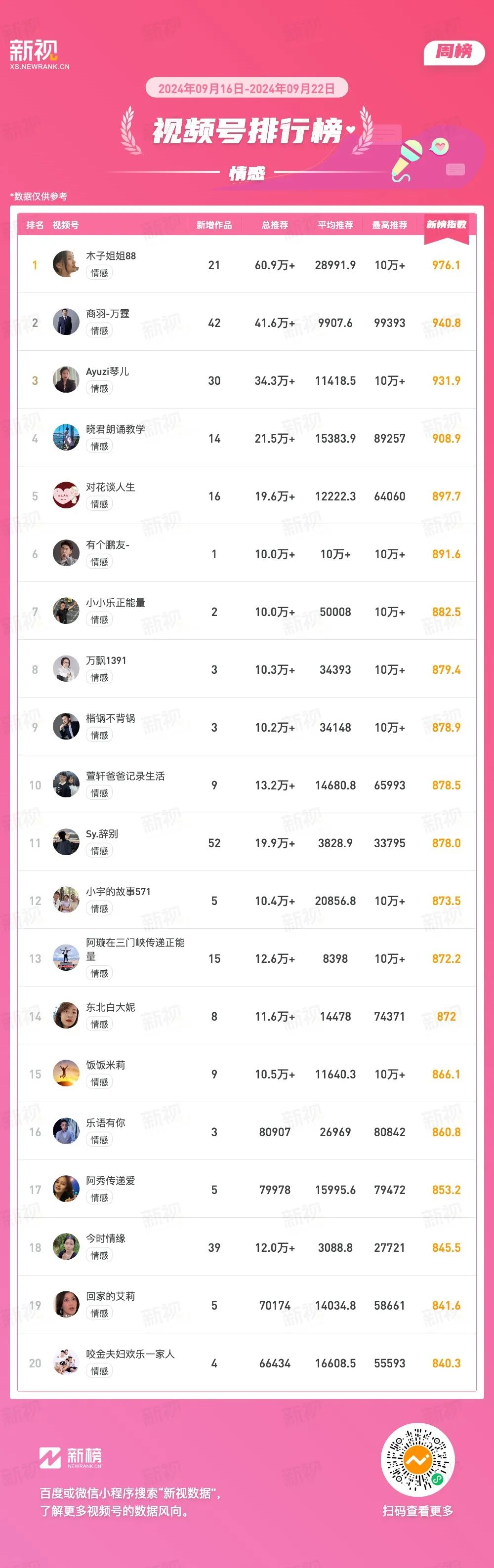Open 饭饭米莉 sunset avatar
The image size is (494, 1568).
coord(66,1074)
